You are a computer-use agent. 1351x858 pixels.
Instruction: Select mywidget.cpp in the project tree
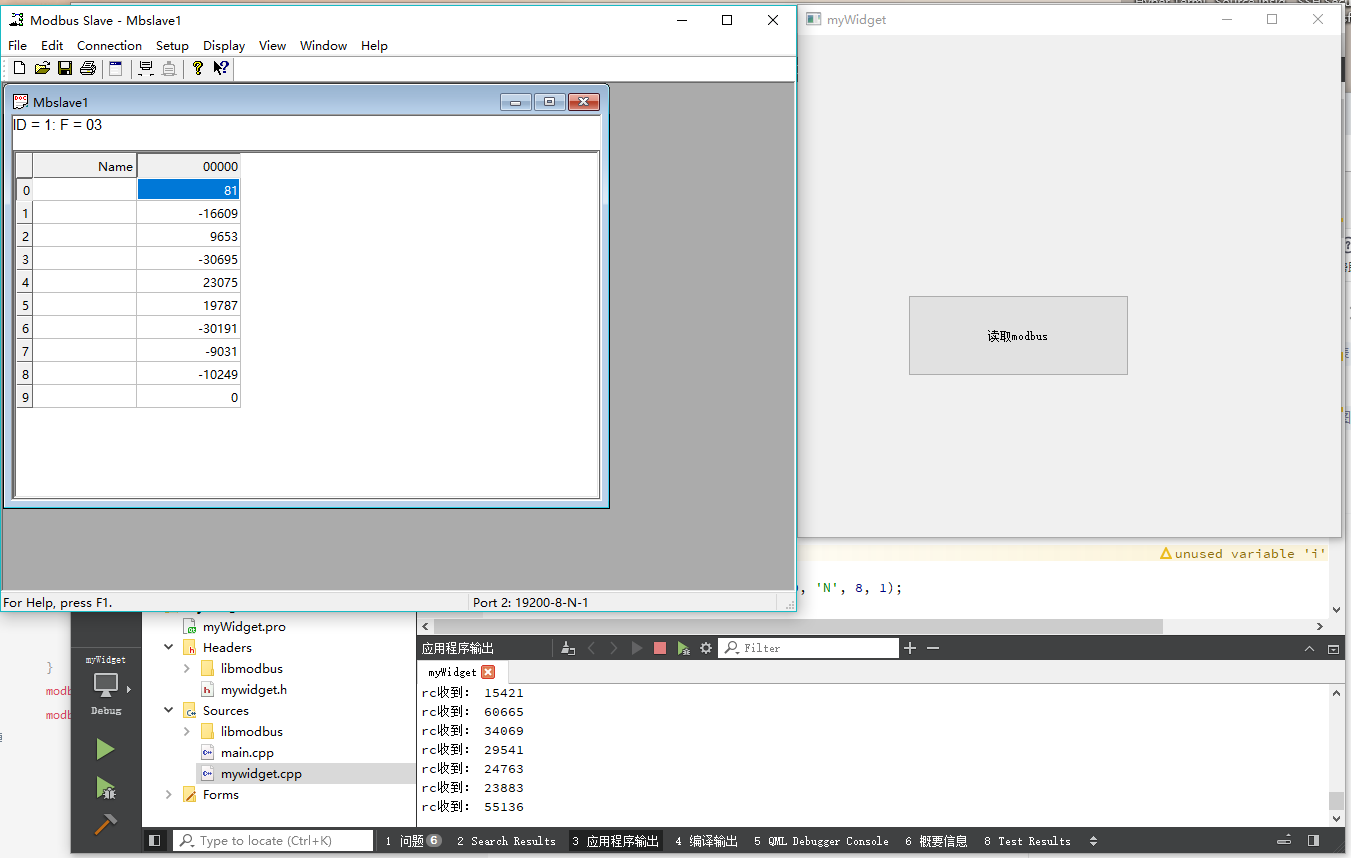tap(260, 773)
